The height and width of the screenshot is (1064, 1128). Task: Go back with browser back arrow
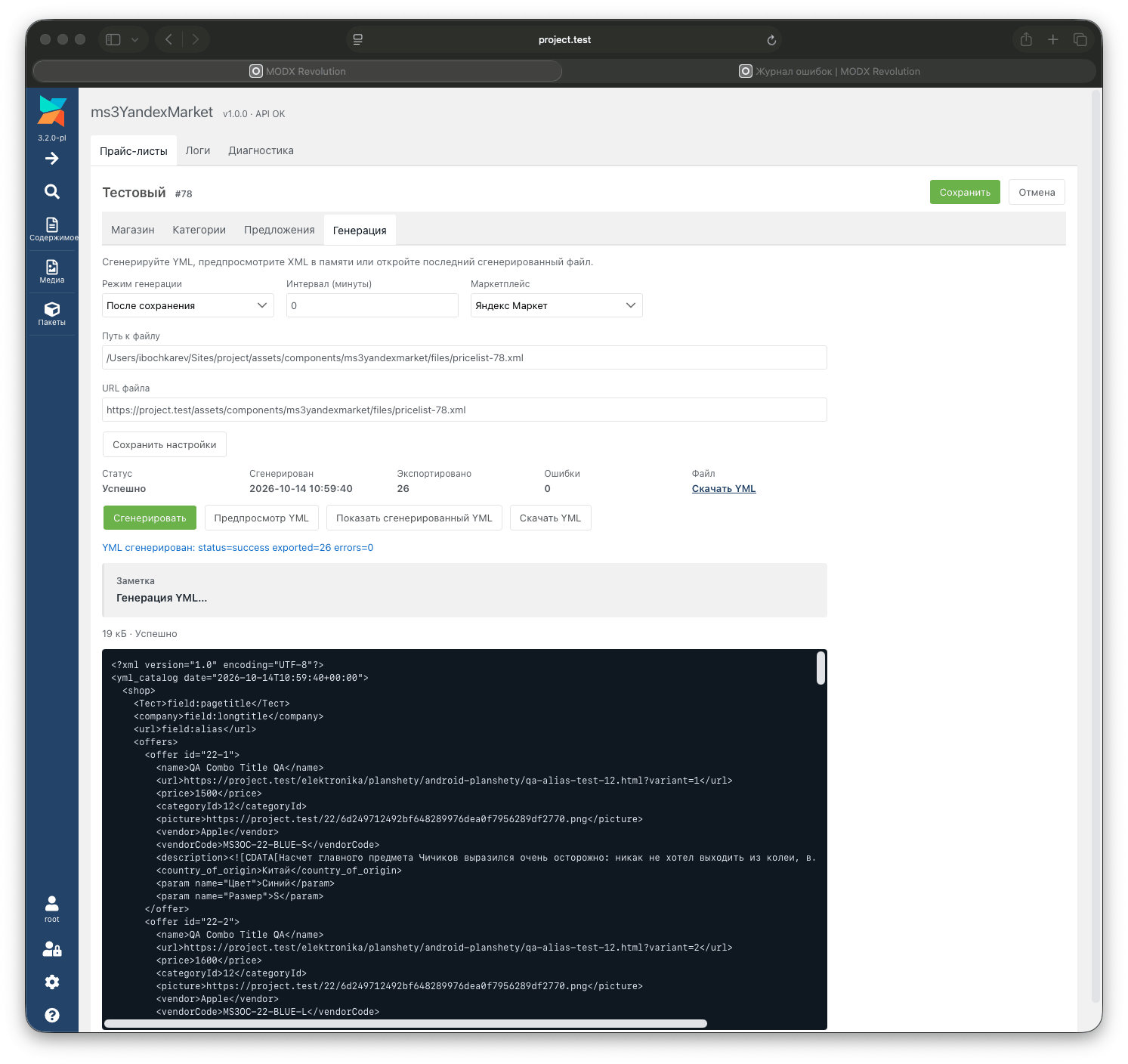pos(169,39)
